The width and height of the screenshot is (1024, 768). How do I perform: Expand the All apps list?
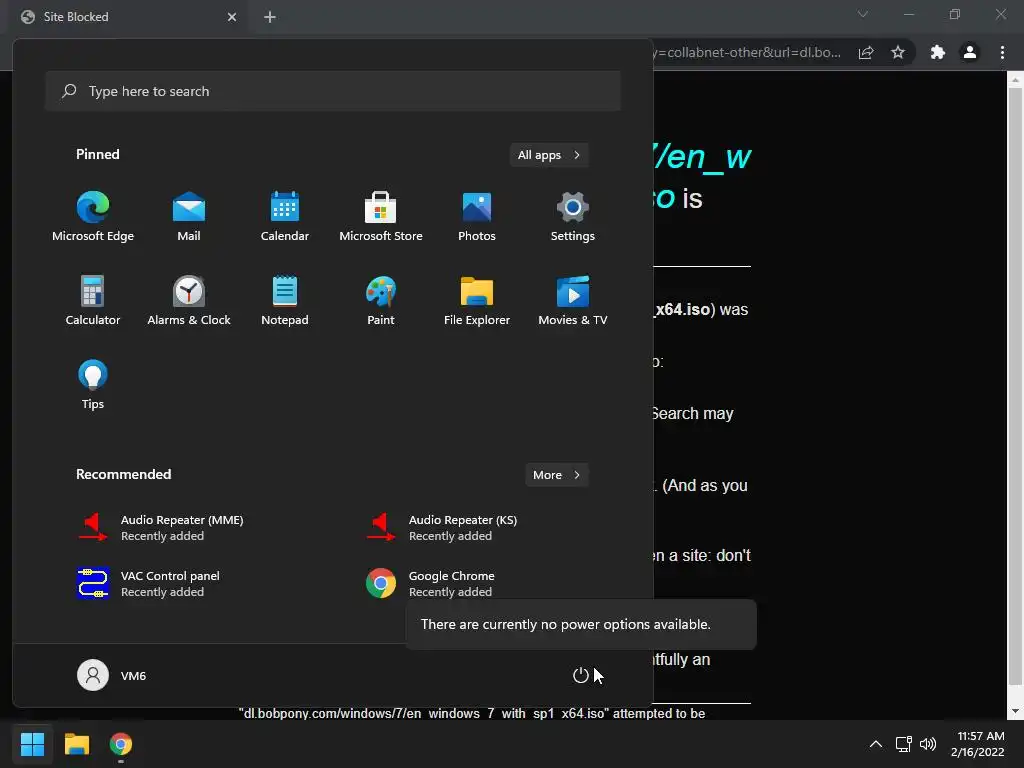(549, 155)
